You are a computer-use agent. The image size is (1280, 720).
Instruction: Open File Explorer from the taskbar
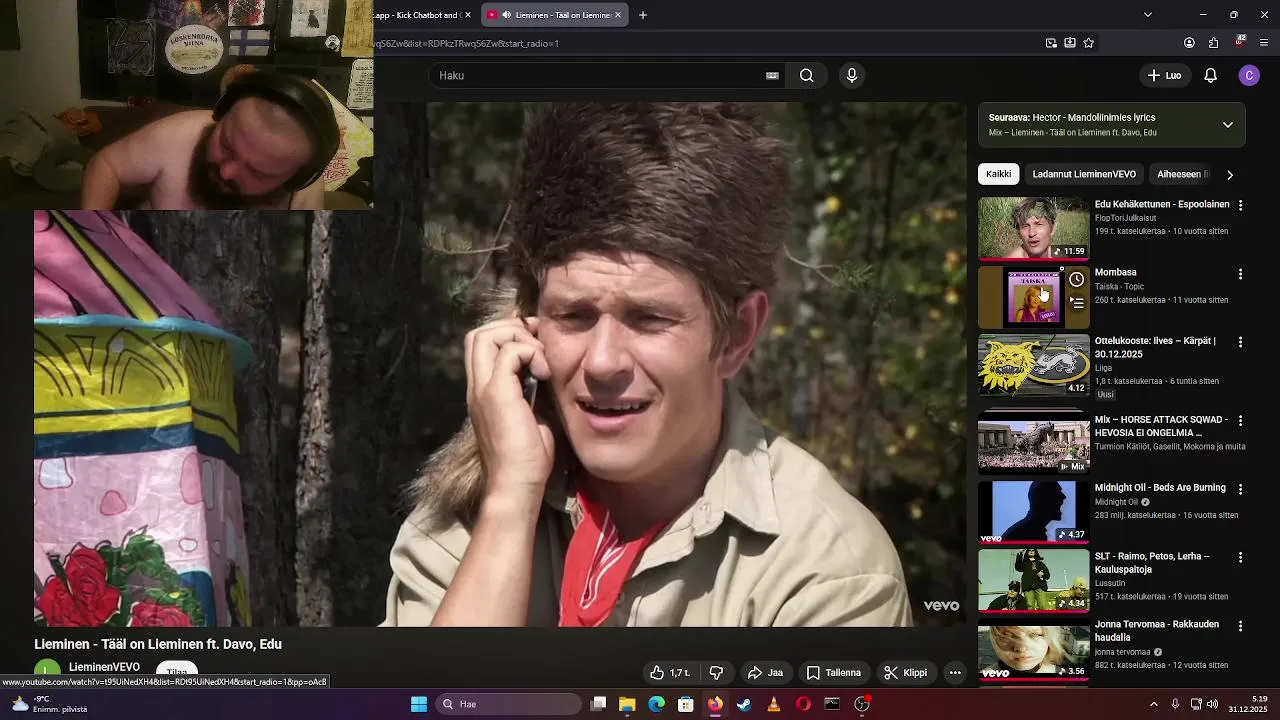(627, 704)
